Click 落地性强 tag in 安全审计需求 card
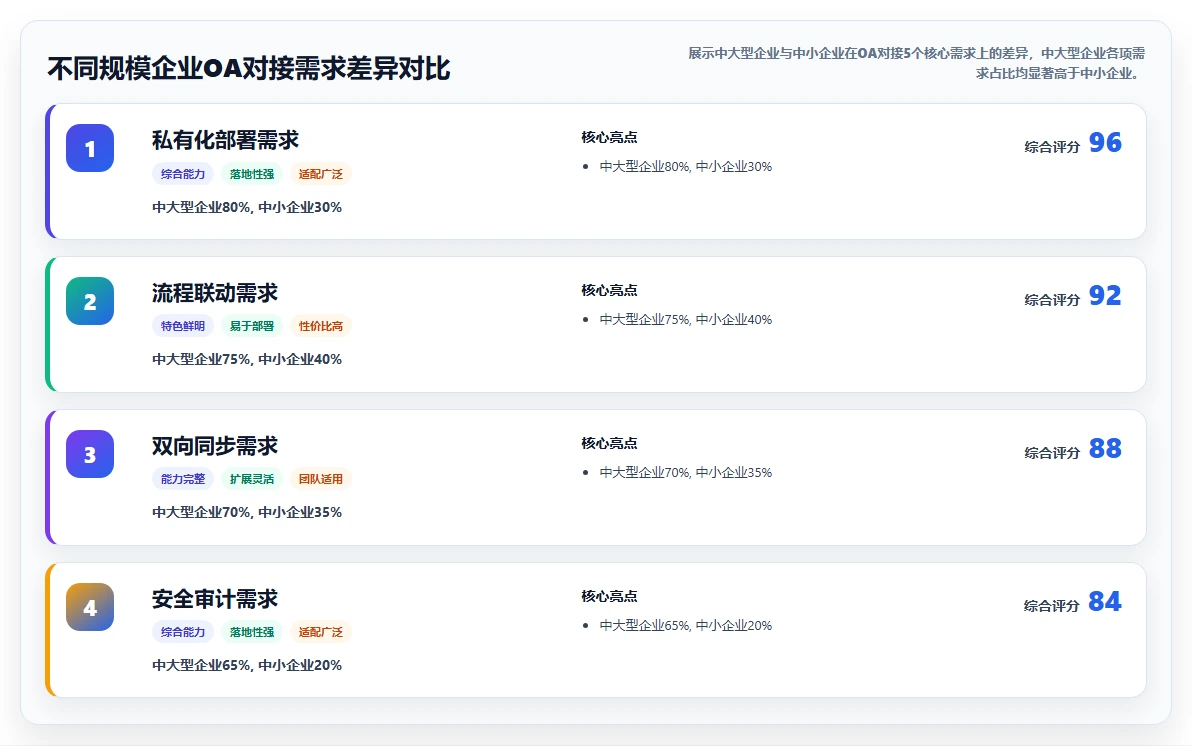The image size is (1192, 746). point(252,632)
